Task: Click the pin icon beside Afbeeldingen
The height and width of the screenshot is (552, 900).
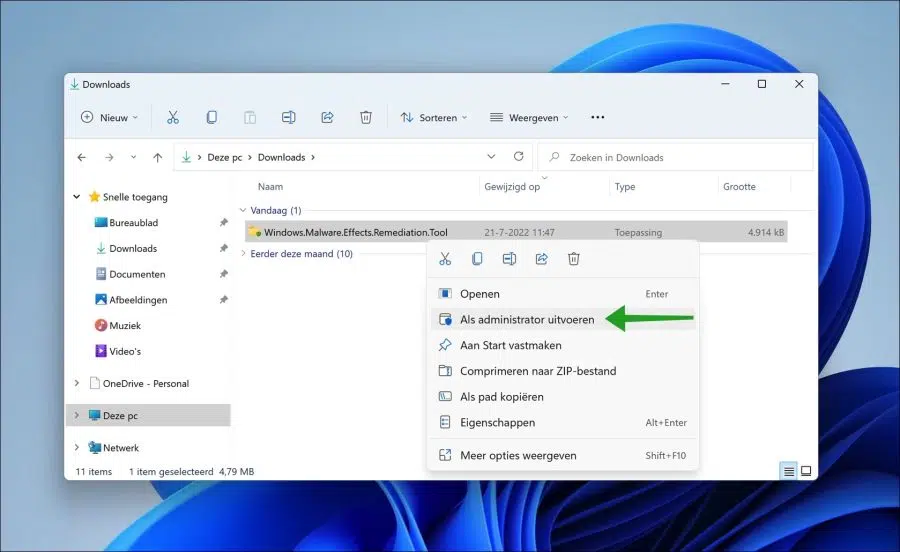Action: pyautogui.click(x=224, y=300)
